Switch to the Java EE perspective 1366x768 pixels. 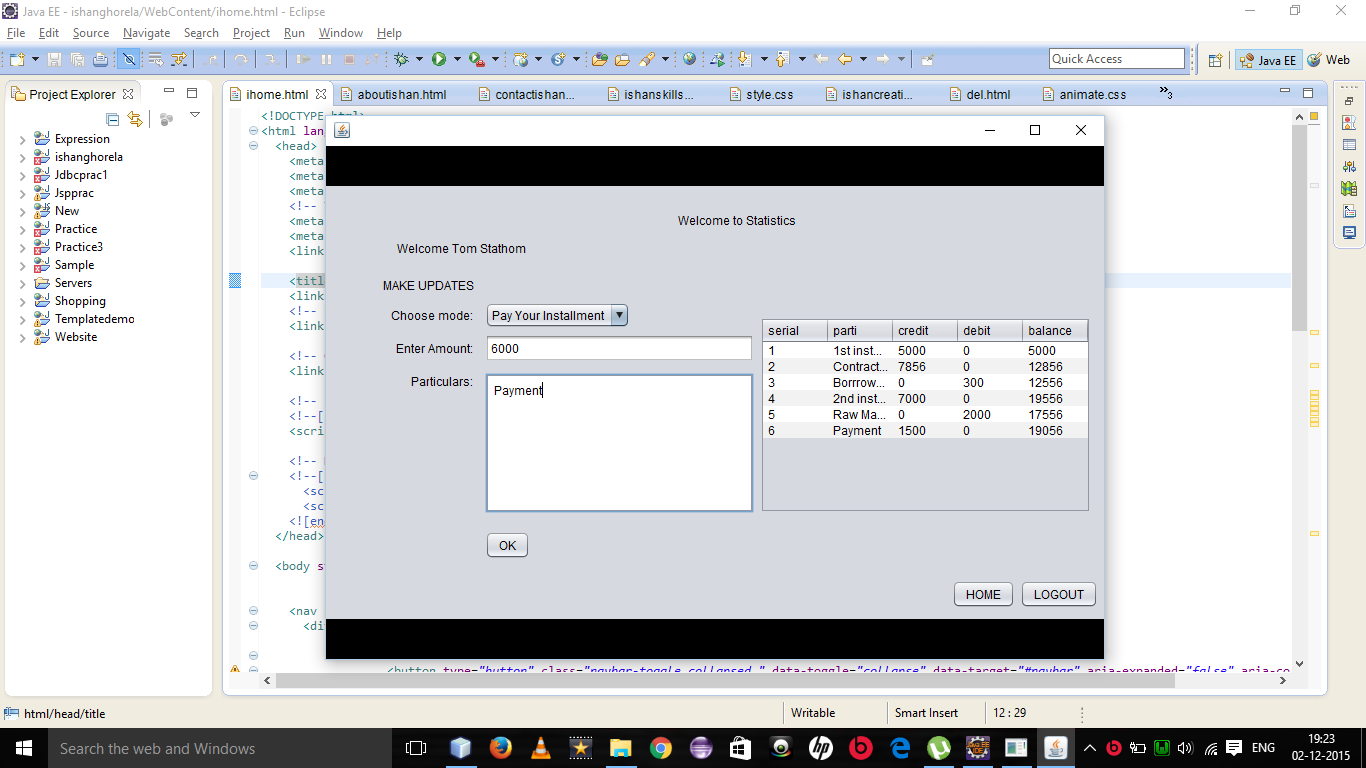(1267, 60)
